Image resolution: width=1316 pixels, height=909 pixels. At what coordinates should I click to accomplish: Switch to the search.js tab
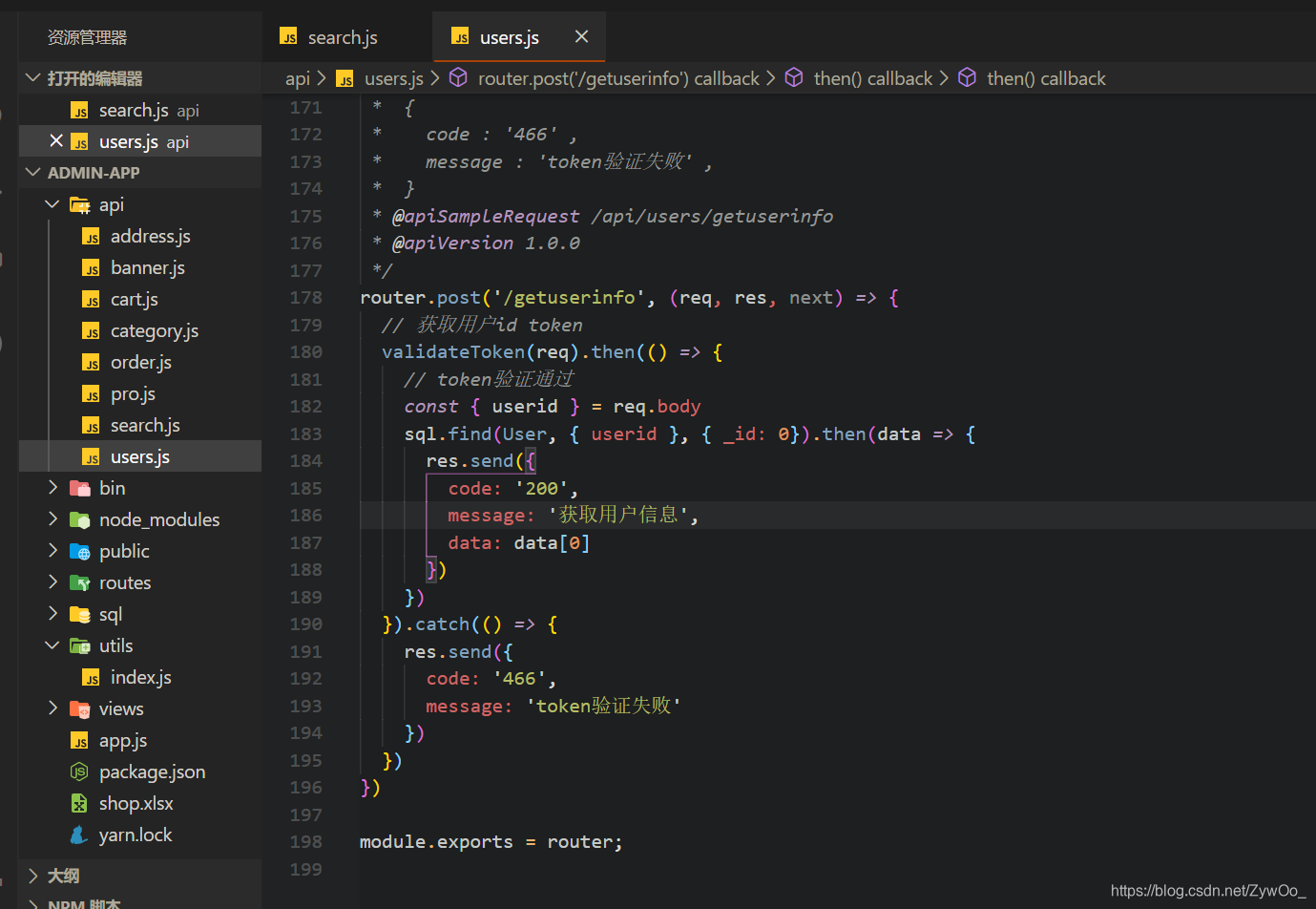(347, 36)
